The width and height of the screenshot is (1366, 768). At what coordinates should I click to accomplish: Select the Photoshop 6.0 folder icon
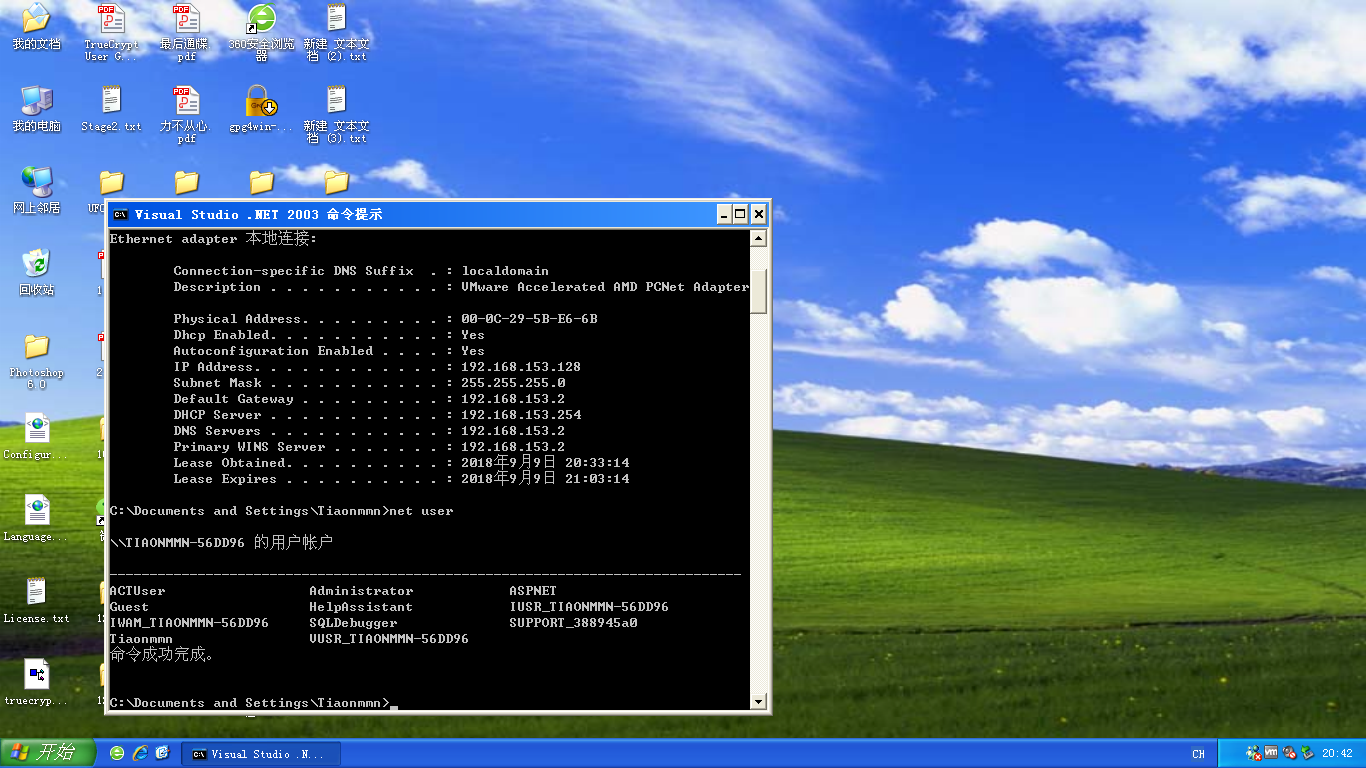[37, 348]
